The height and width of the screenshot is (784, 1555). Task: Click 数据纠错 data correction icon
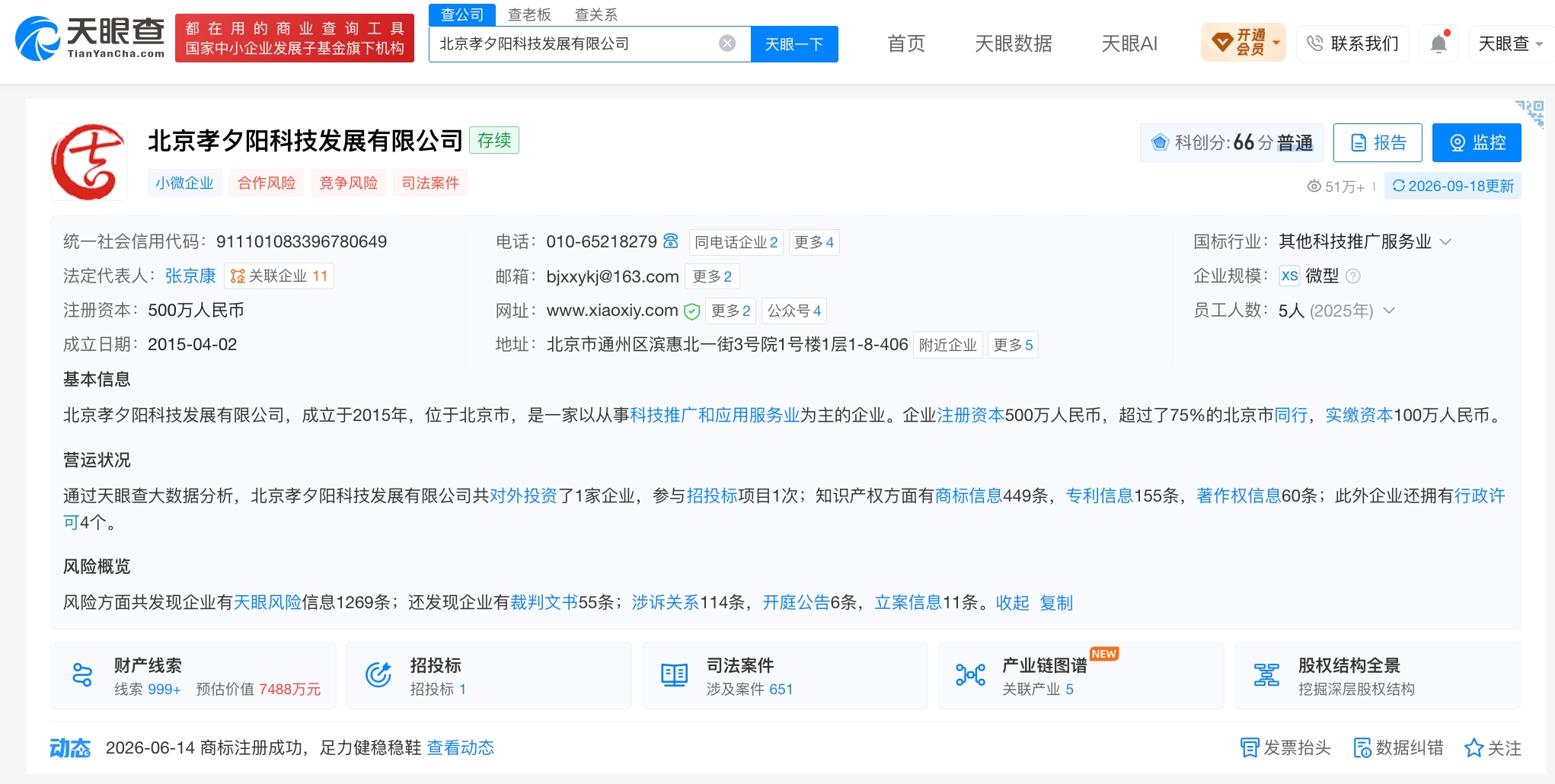point(1362,747)
